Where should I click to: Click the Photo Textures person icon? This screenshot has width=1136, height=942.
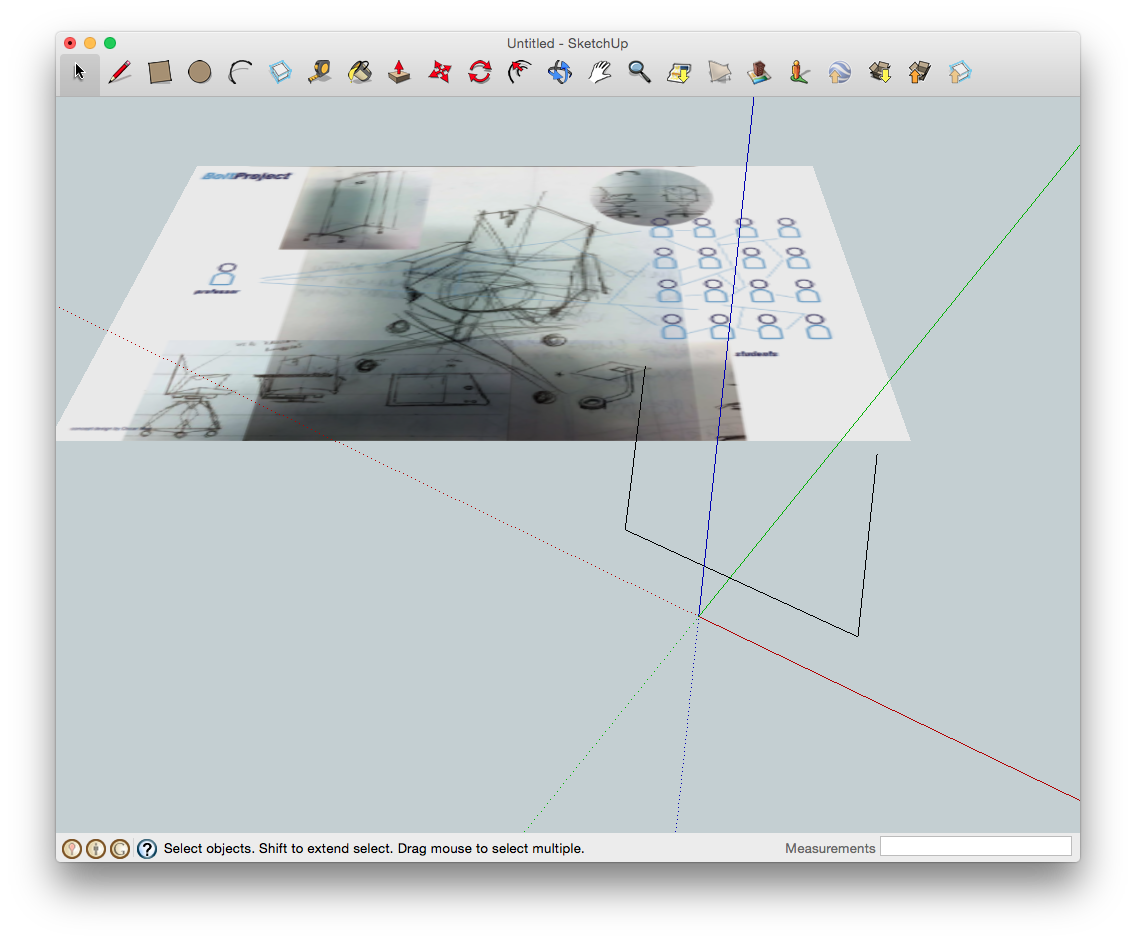[x=799, y=72]
